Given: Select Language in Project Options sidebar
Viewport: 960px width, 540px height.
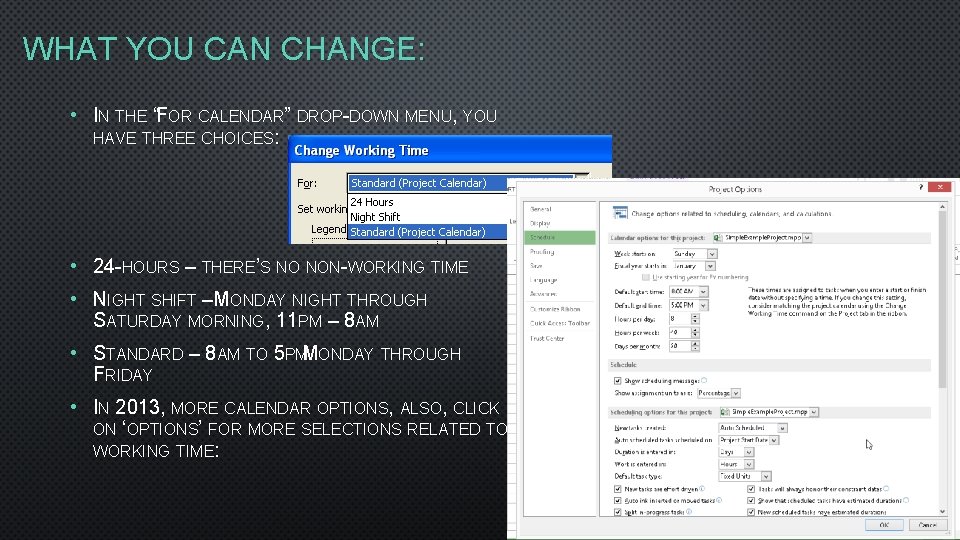Looking at the screenshot, I should (x=560, y=280).
